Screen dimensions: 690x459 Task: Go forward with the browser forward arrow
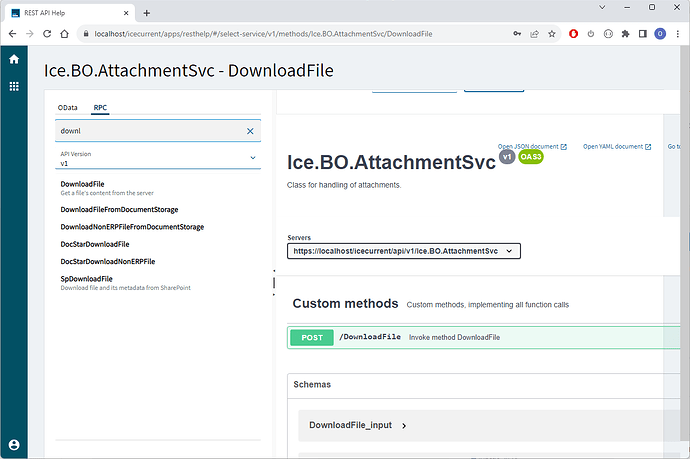click(29, 34)
